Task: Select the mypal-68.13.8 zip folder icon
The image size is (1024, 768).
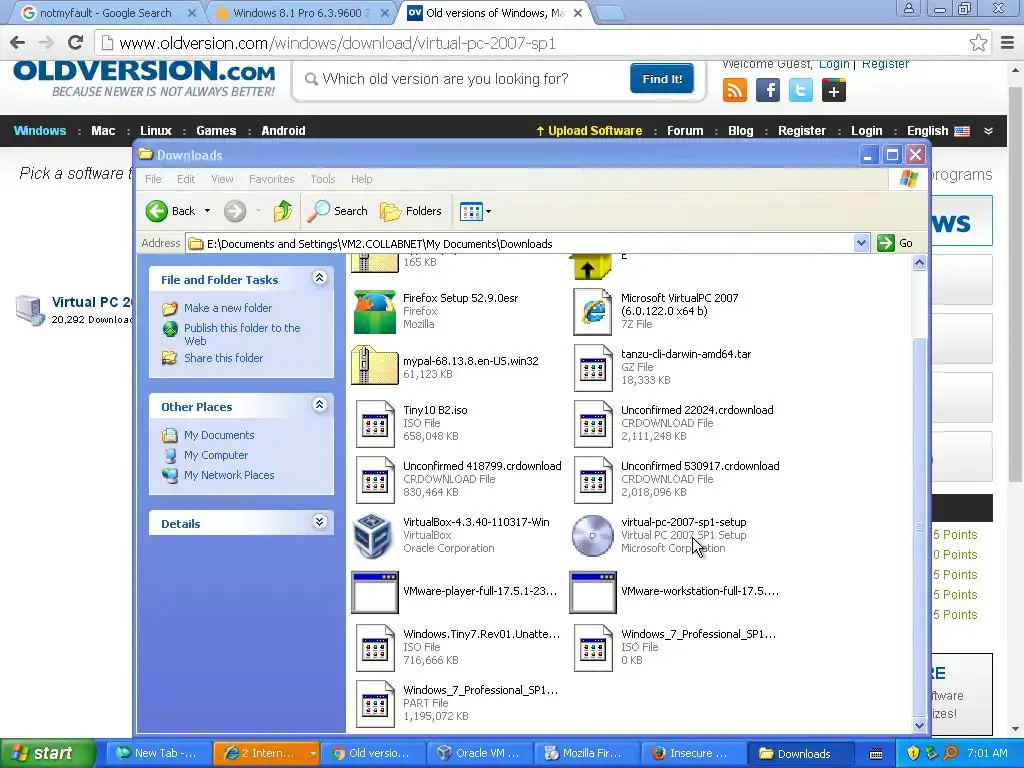Action: click(x=374, y=366)
